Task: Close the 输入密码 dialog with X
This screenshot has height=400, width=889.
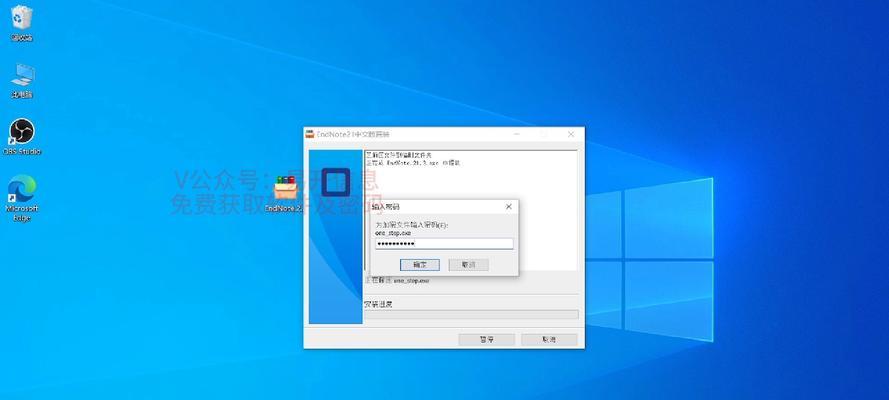Action: (509, 207)
